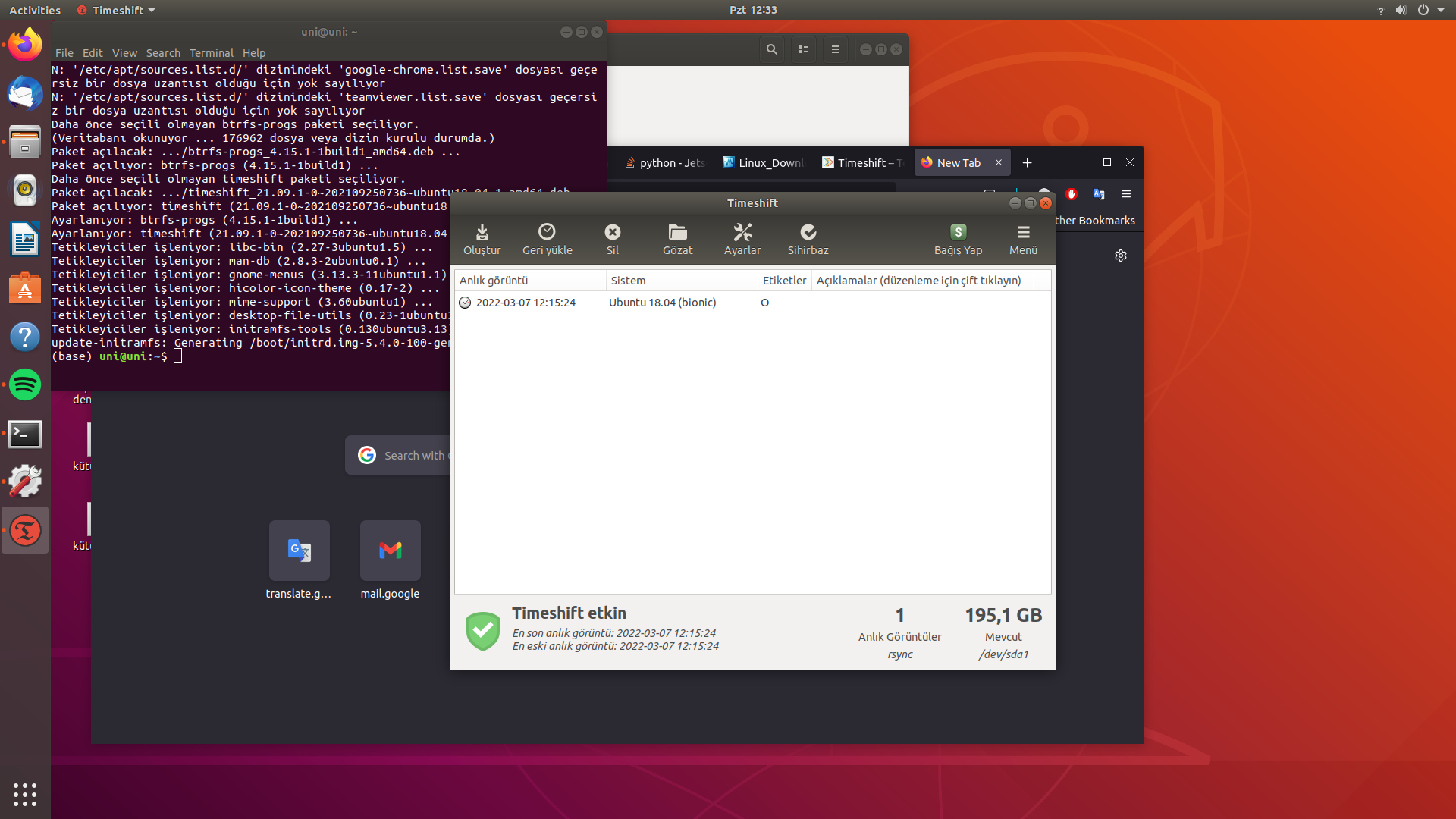
Task: Launch the Sihirbaz wizard in Timeshift
Action: [x=808, y=238]
